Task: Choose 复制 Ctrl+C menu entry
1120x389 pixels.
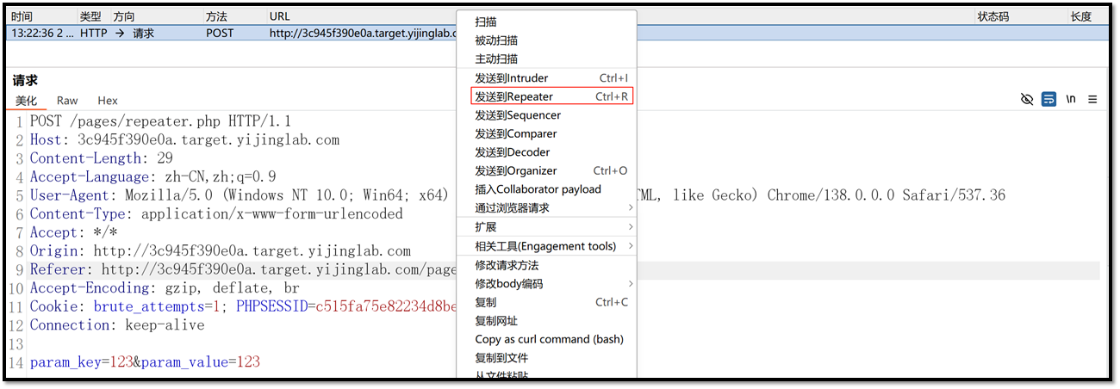Action: [546, 303]
